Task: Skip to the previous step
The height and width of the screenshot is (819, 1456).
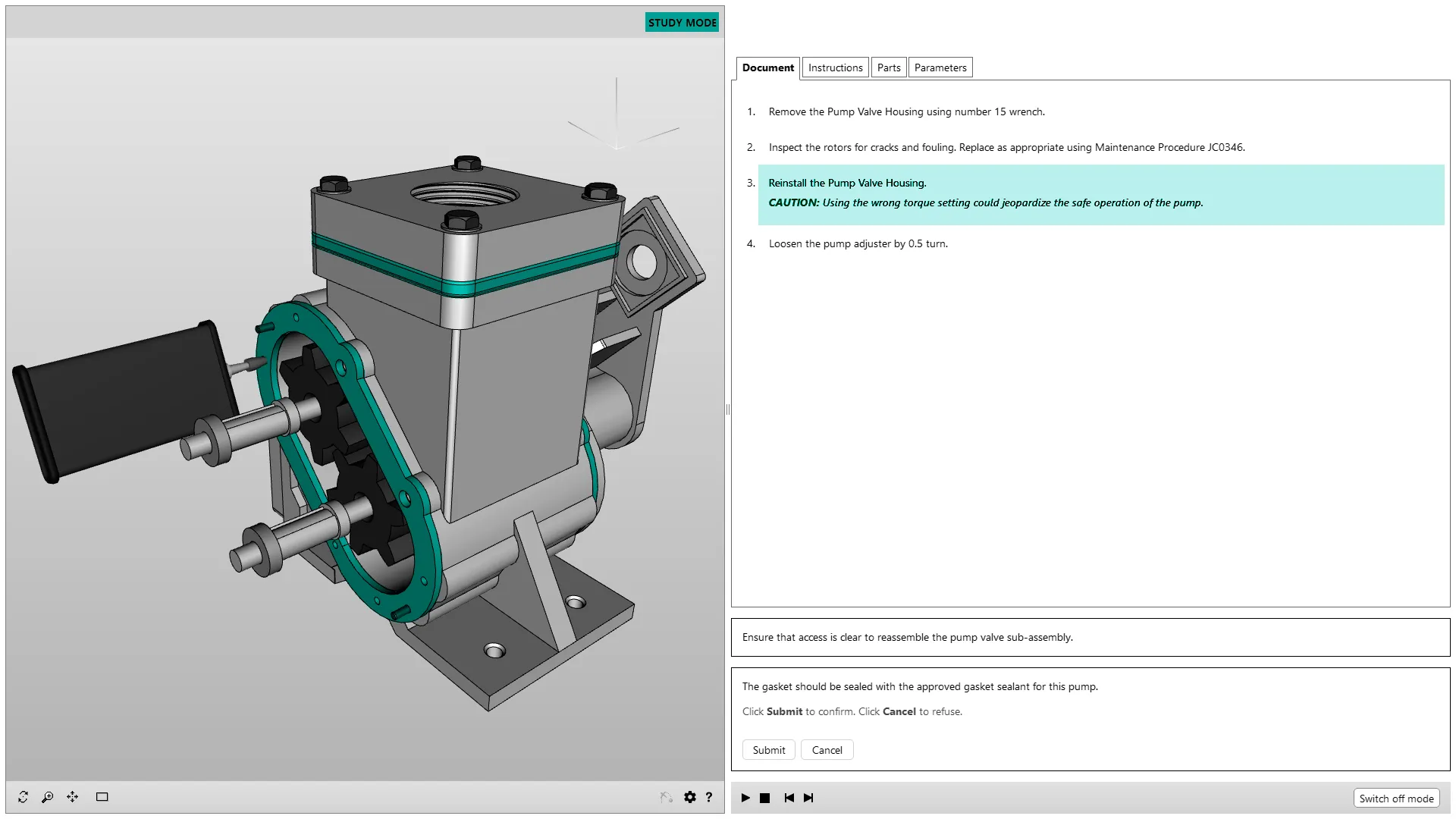Action: (789, 798)
